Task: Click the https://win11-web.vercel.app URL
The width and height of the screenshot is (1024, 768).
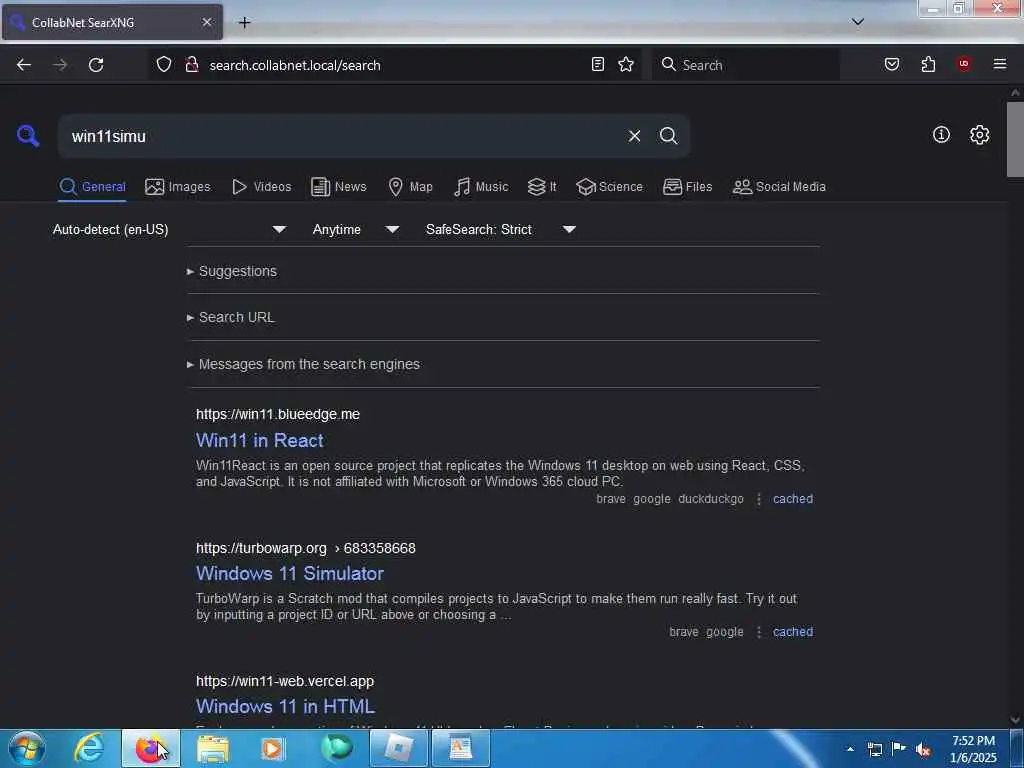Action: pos(285,681)
